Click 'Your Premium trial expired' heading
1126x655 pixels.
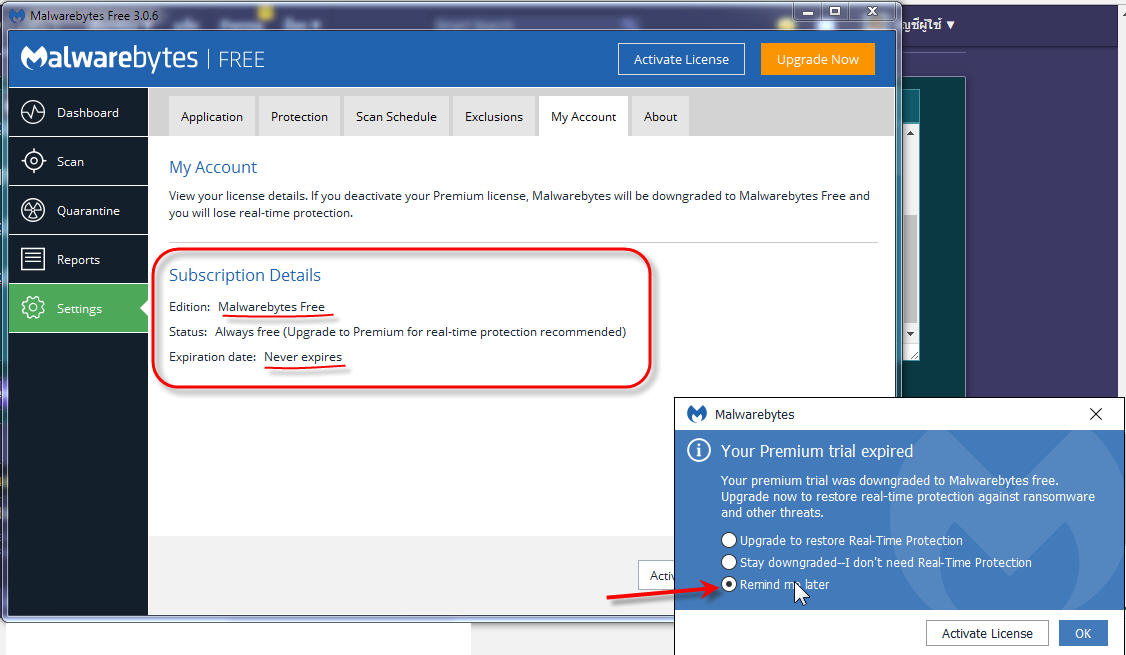(x=817, y=451)
